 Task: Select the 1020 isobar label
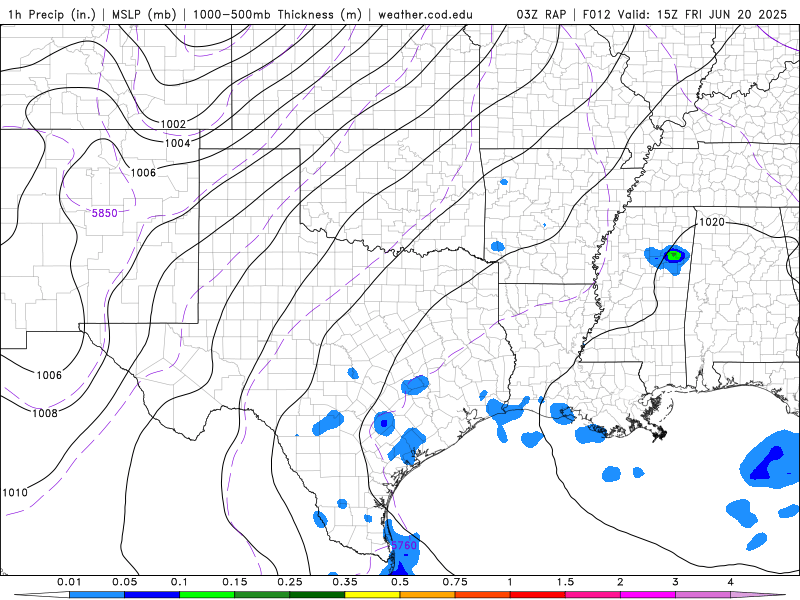712,222
